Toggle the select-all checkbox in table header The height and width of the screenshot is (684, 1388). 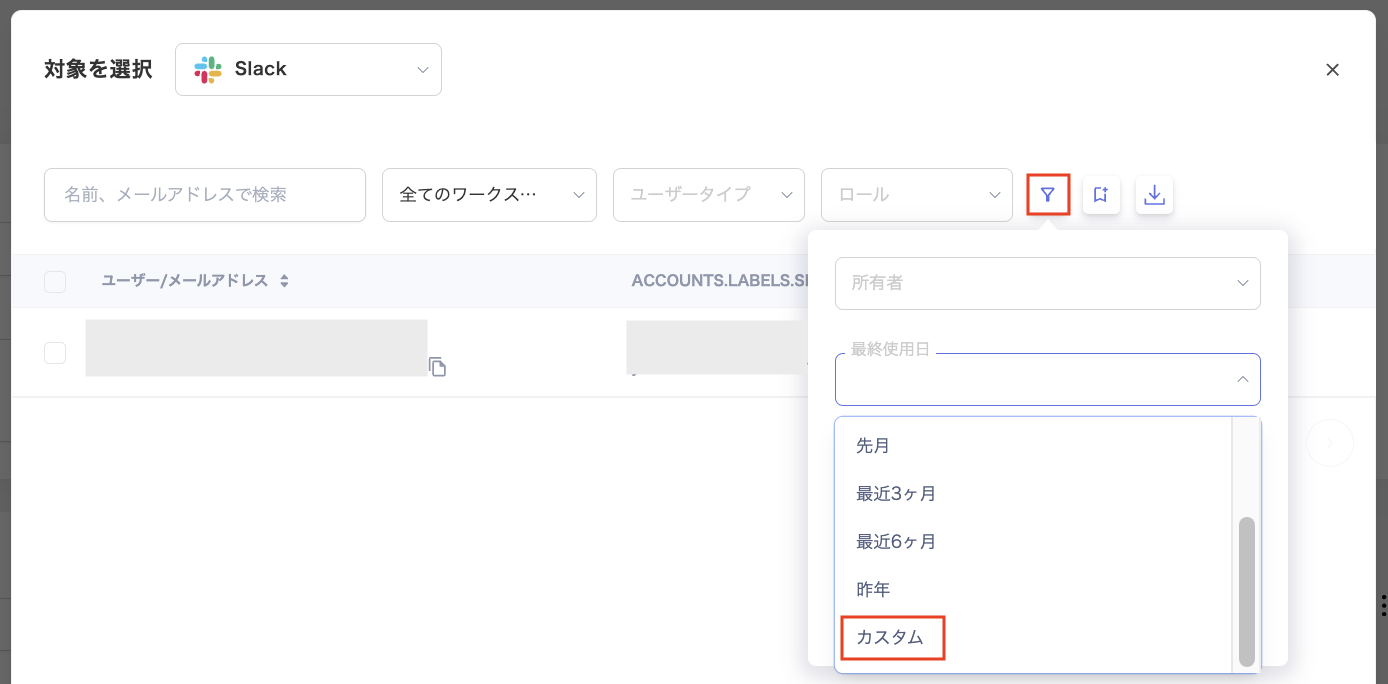click(x=55, y=282)
